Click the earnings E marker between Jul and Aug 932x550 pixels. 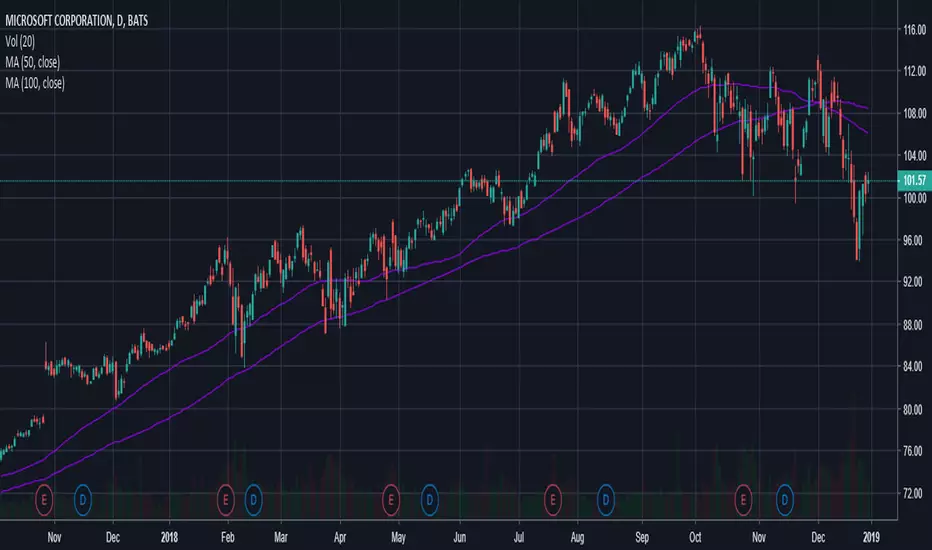coord(553,500)
